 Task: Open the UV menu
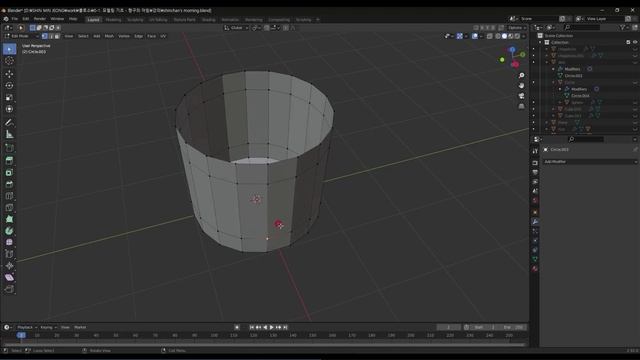tap(163, 36)
